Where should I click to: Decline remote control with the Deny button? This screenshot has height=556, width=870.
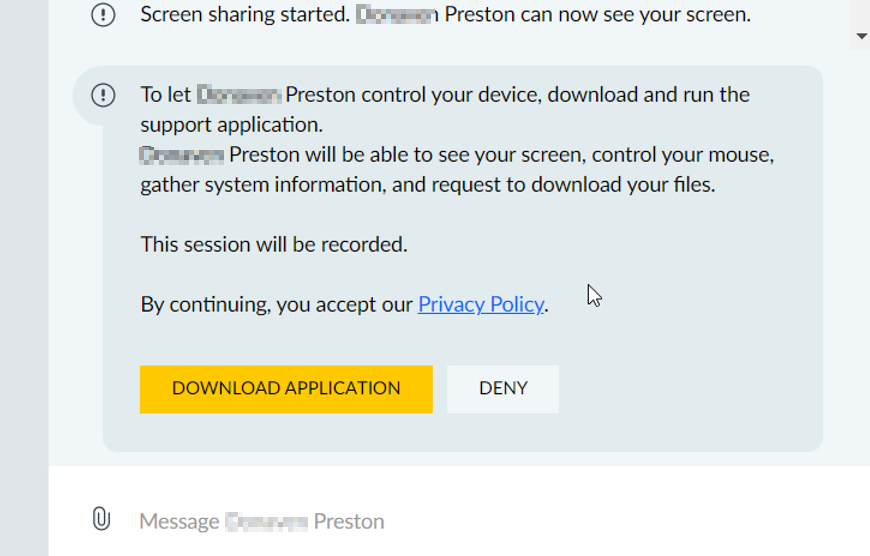(x=503, y=389)
